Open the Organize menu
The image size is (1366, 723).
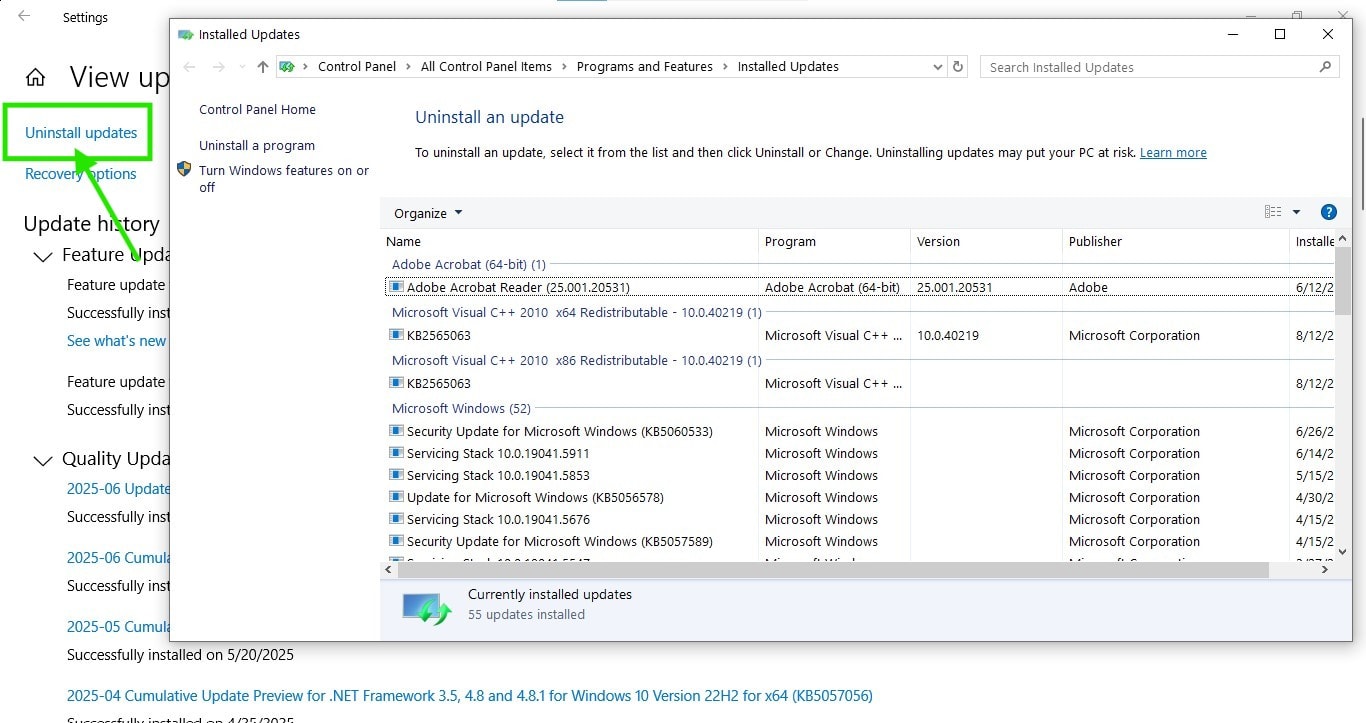coord(428,213)
